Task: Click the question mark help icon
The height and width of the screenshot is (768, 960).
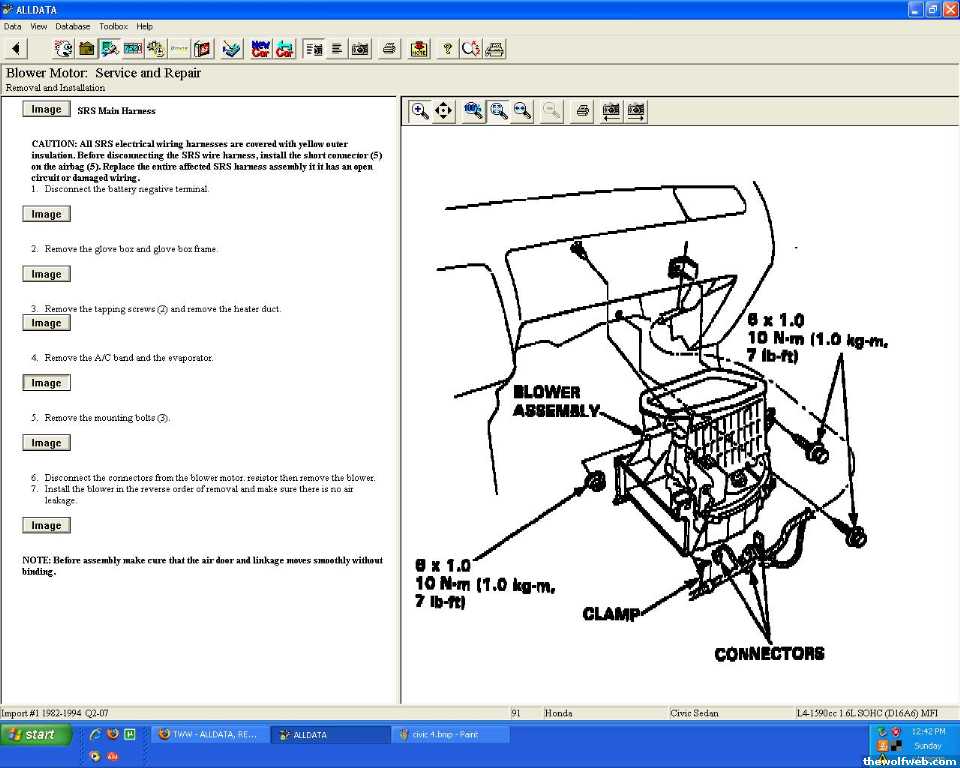Action: point(447,48)
